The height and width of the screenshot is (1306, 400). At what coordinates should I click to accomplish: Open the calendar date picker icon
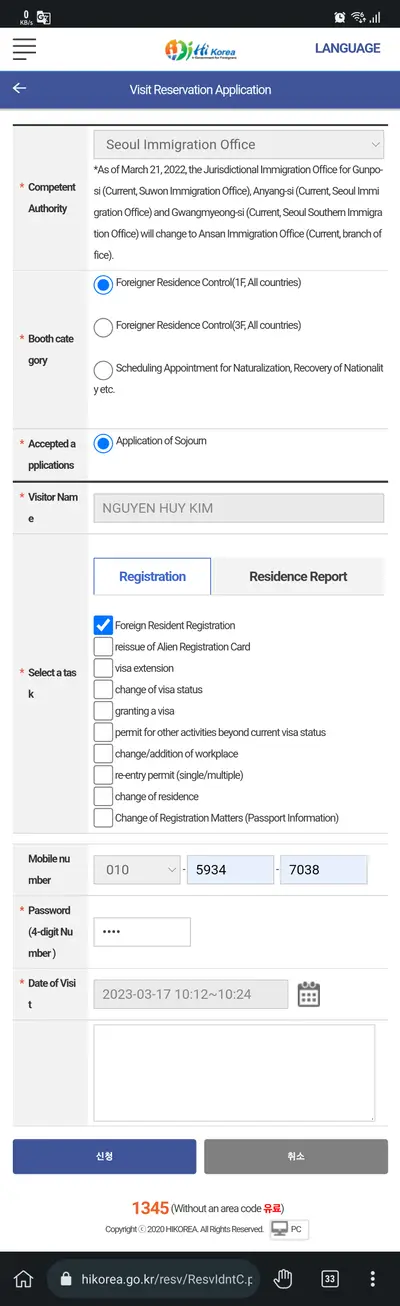click(x=309, y=994)
